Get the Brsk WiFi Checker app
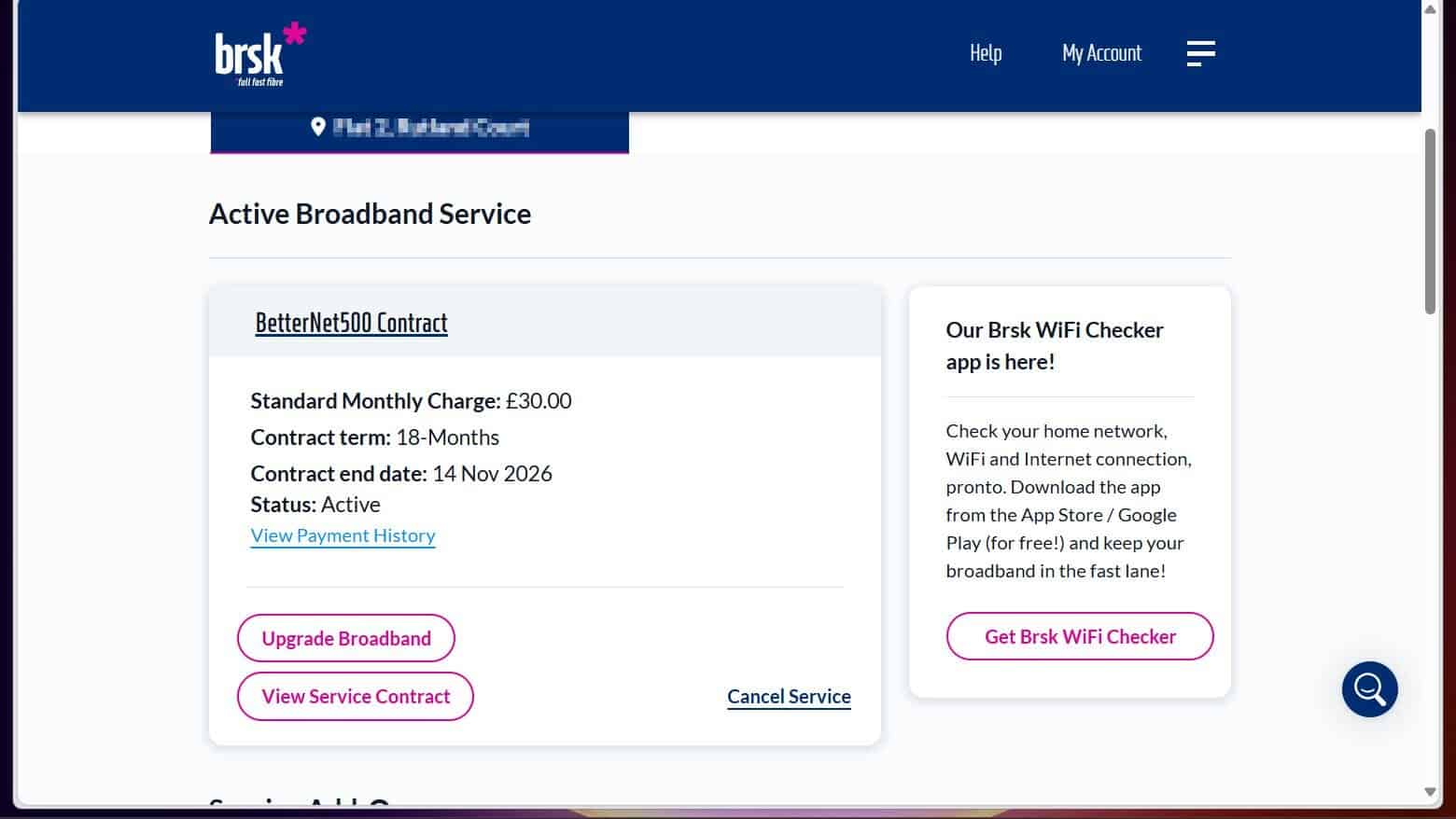 tap(1079, 636)
